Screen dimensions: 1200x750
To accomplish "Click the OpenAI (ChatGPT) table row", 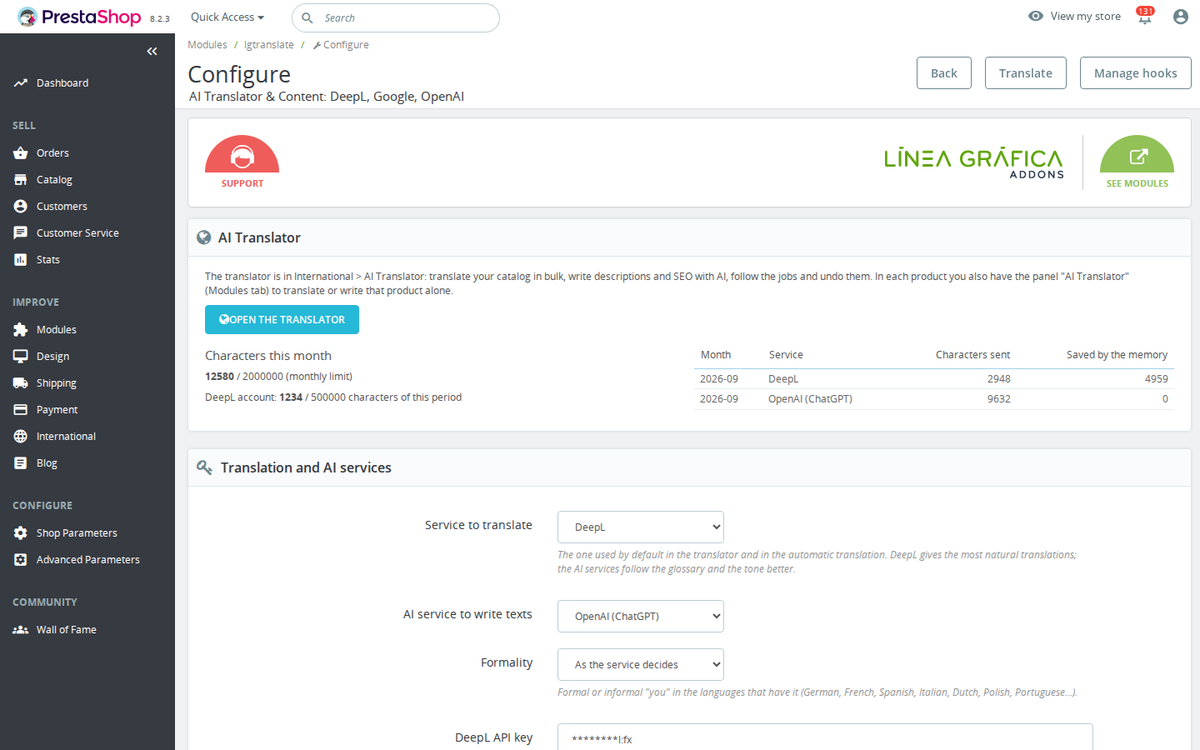I will pyautogui.click(x=934, y=399).
